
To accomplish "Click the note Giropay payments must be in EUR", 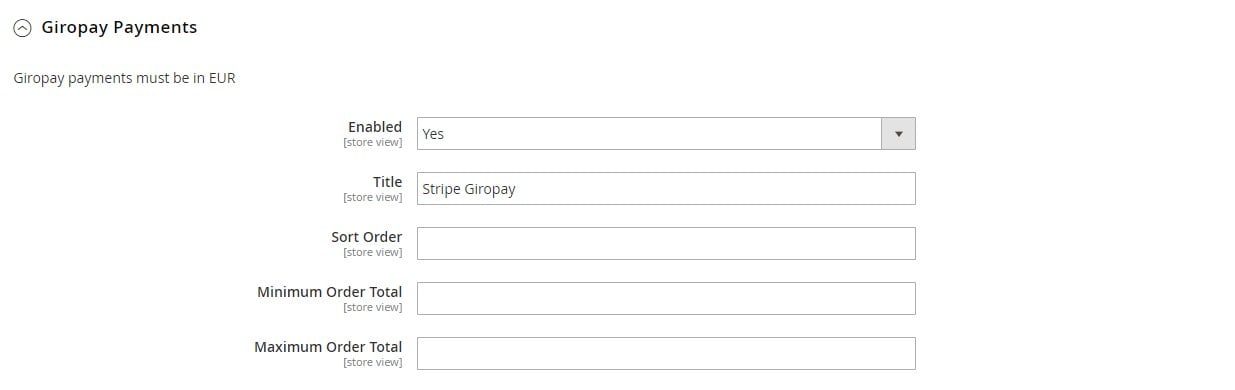I will (x=125, y=78).
